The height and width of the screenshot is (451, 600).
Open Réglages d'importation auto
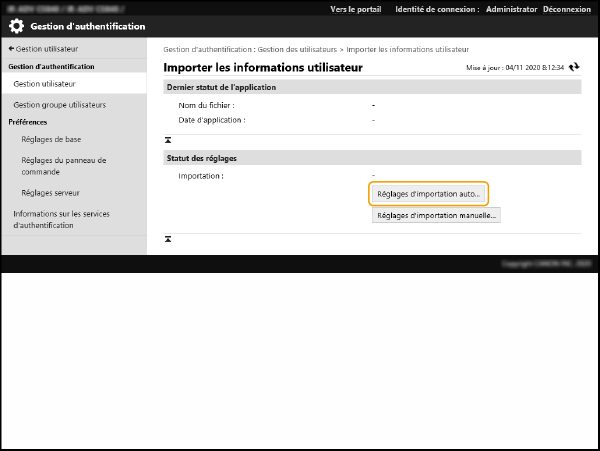click(x=428, y=193)
